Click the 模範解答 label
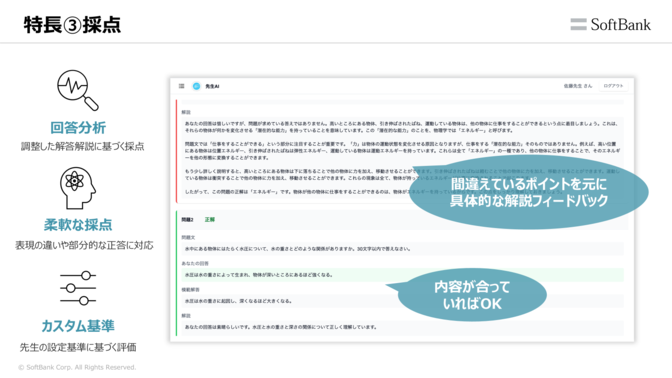 point(190,290)
